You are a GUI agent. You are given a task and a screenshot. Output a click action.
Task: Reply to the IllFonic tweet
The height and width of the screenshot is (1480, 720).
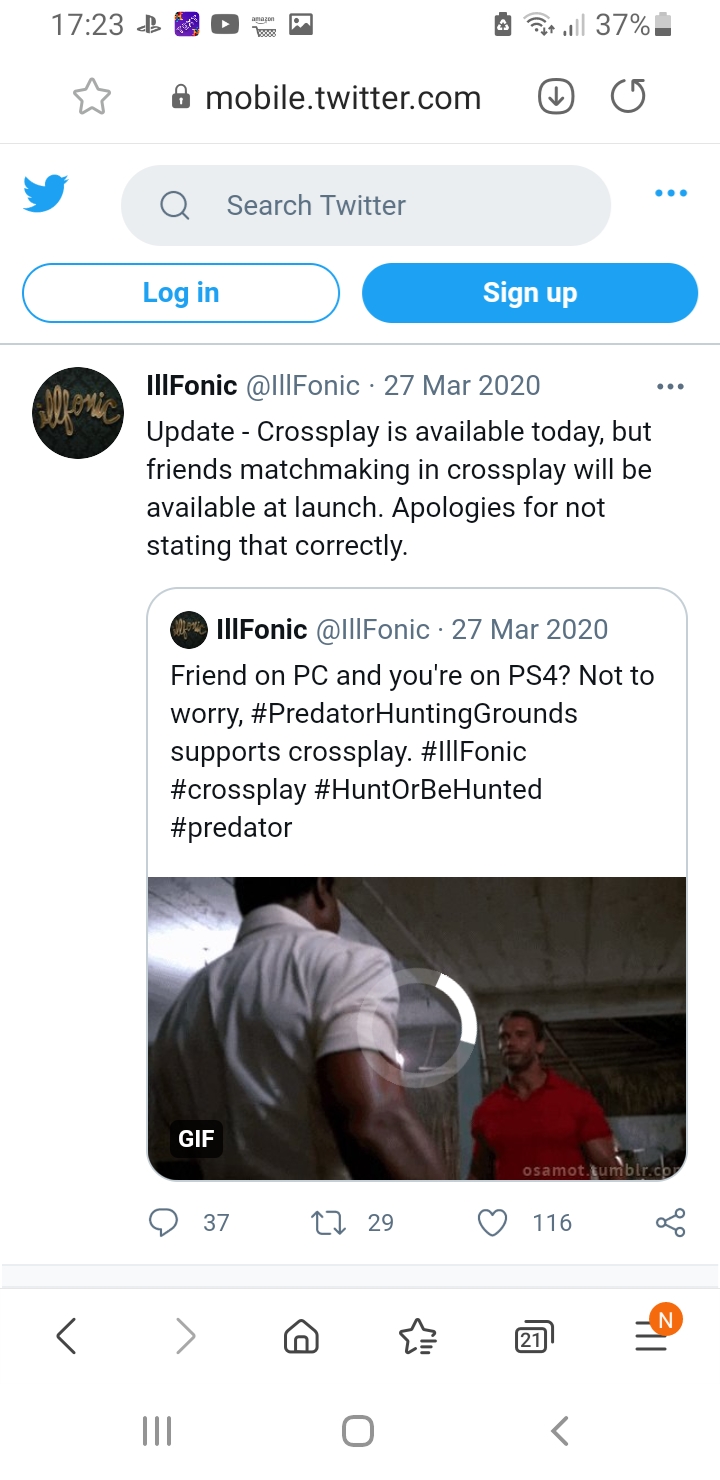click(163, 1222)
